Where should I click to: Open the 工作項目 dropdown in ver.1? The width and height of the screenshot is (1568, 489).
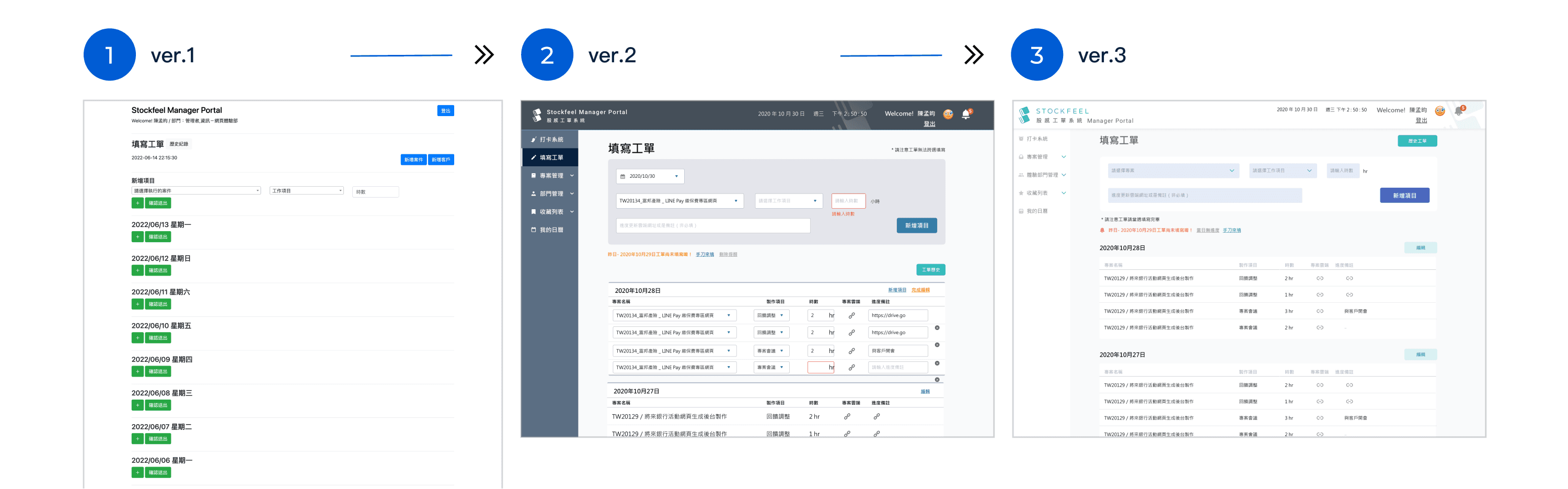(307, 191)
